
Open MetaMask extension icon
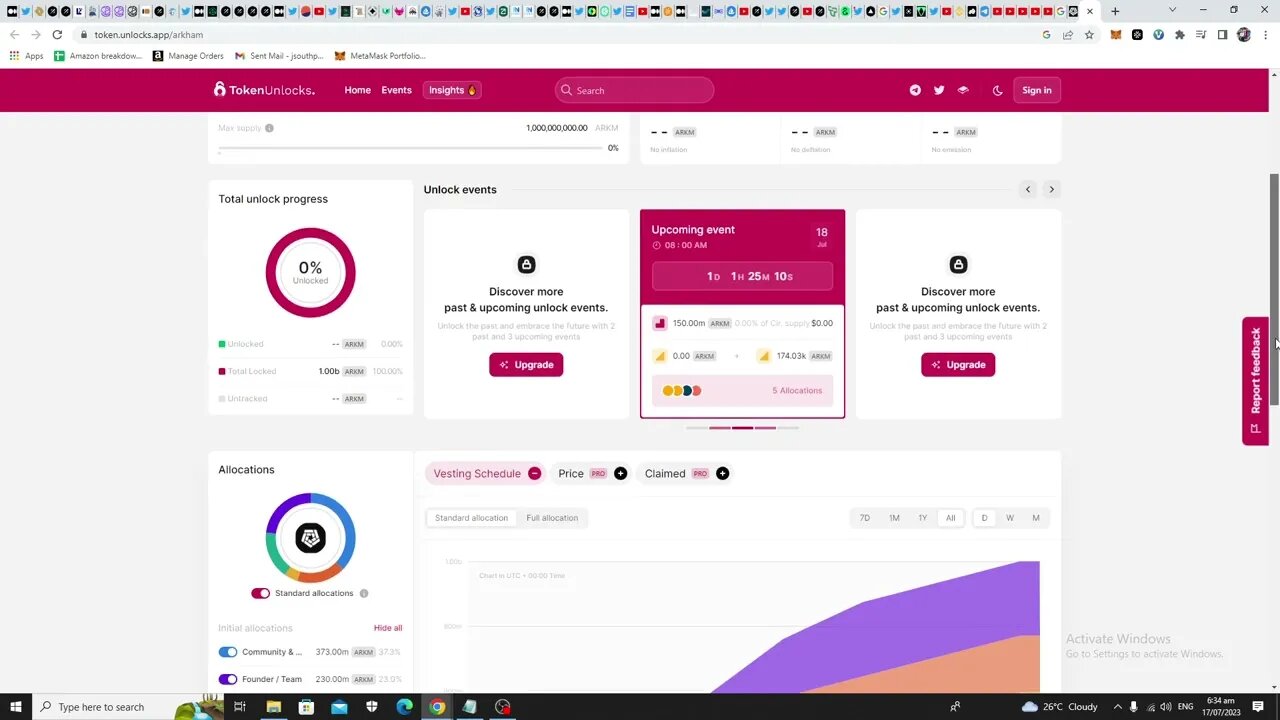[1116, 34]
